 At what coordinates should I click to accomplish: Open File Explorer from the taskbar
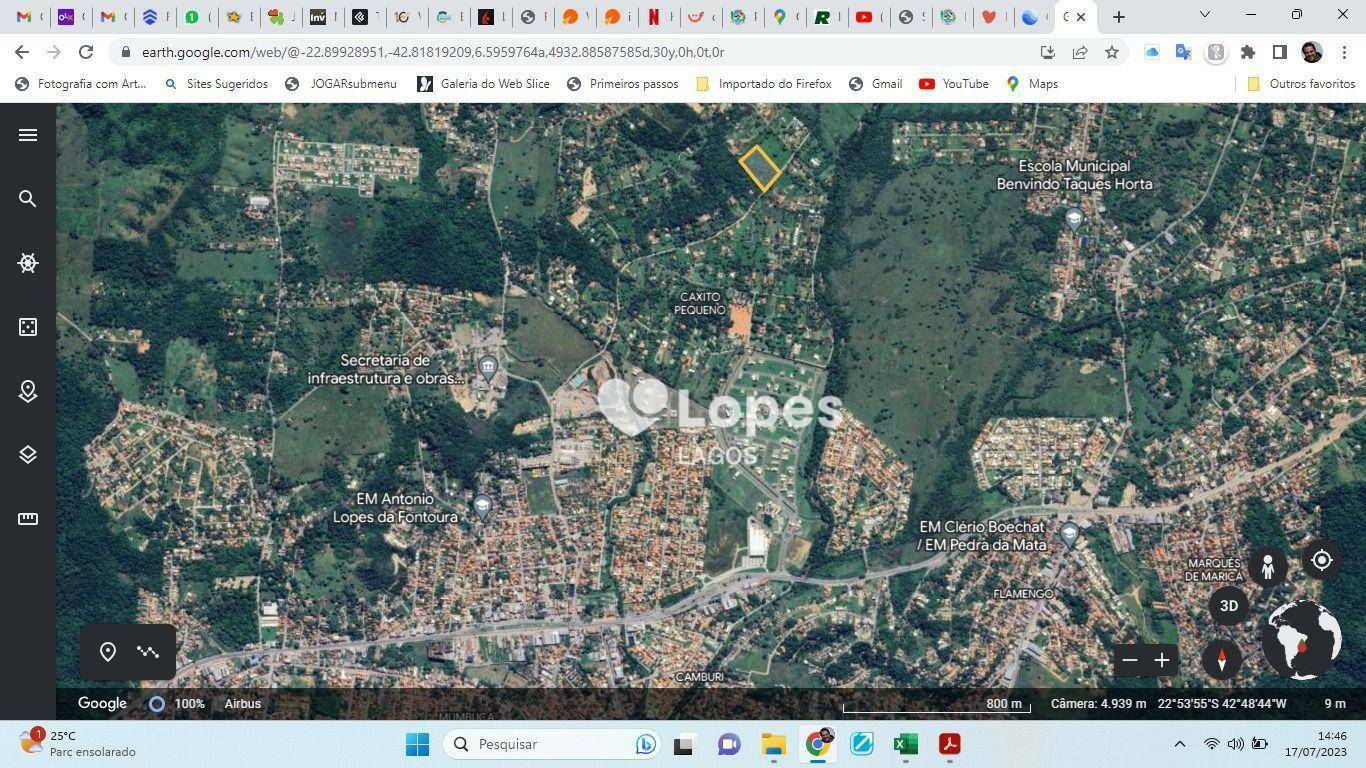tap(774, 744)
